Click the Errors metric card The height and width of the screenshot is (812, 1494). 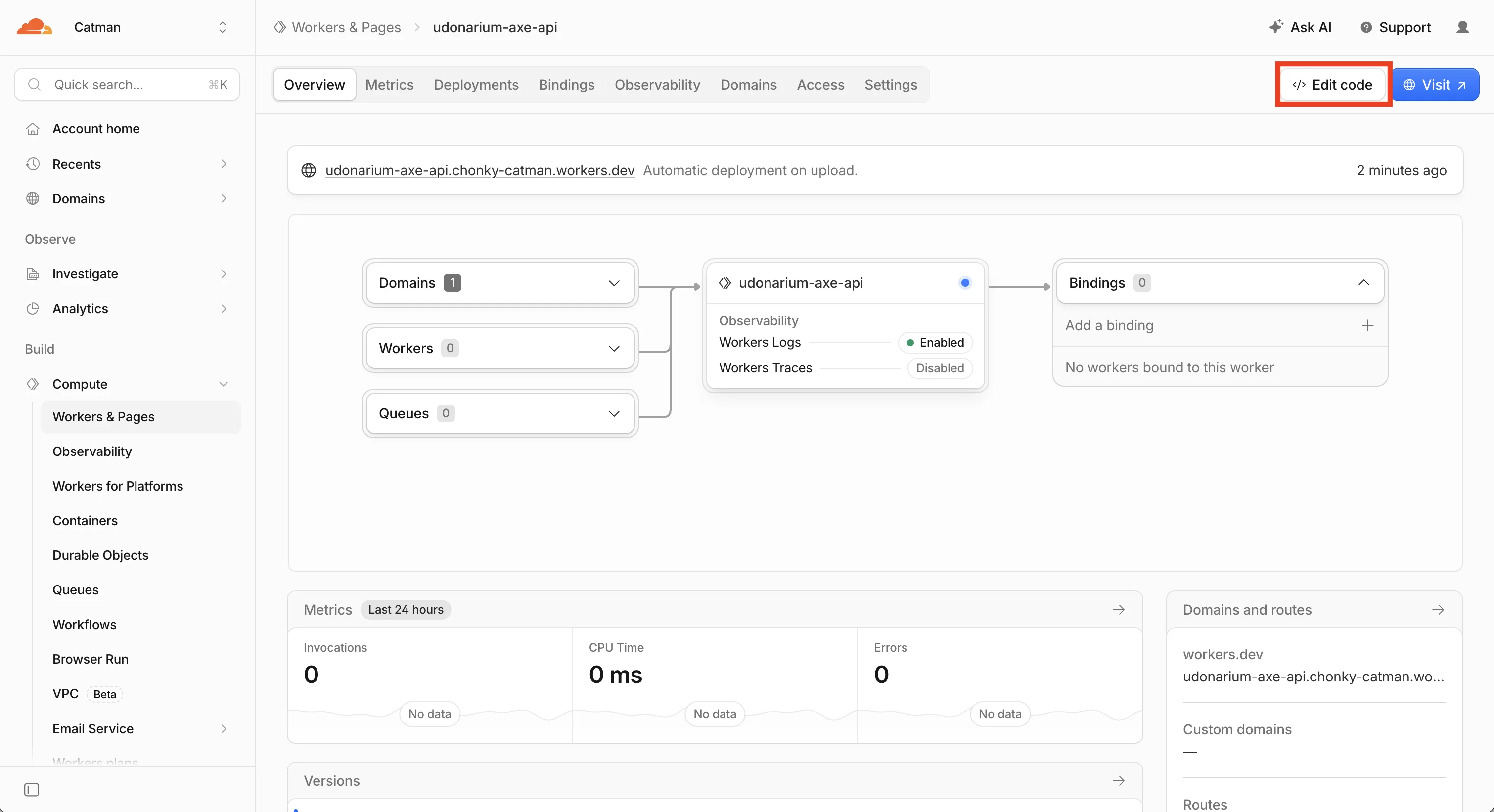click(1000, 685)
